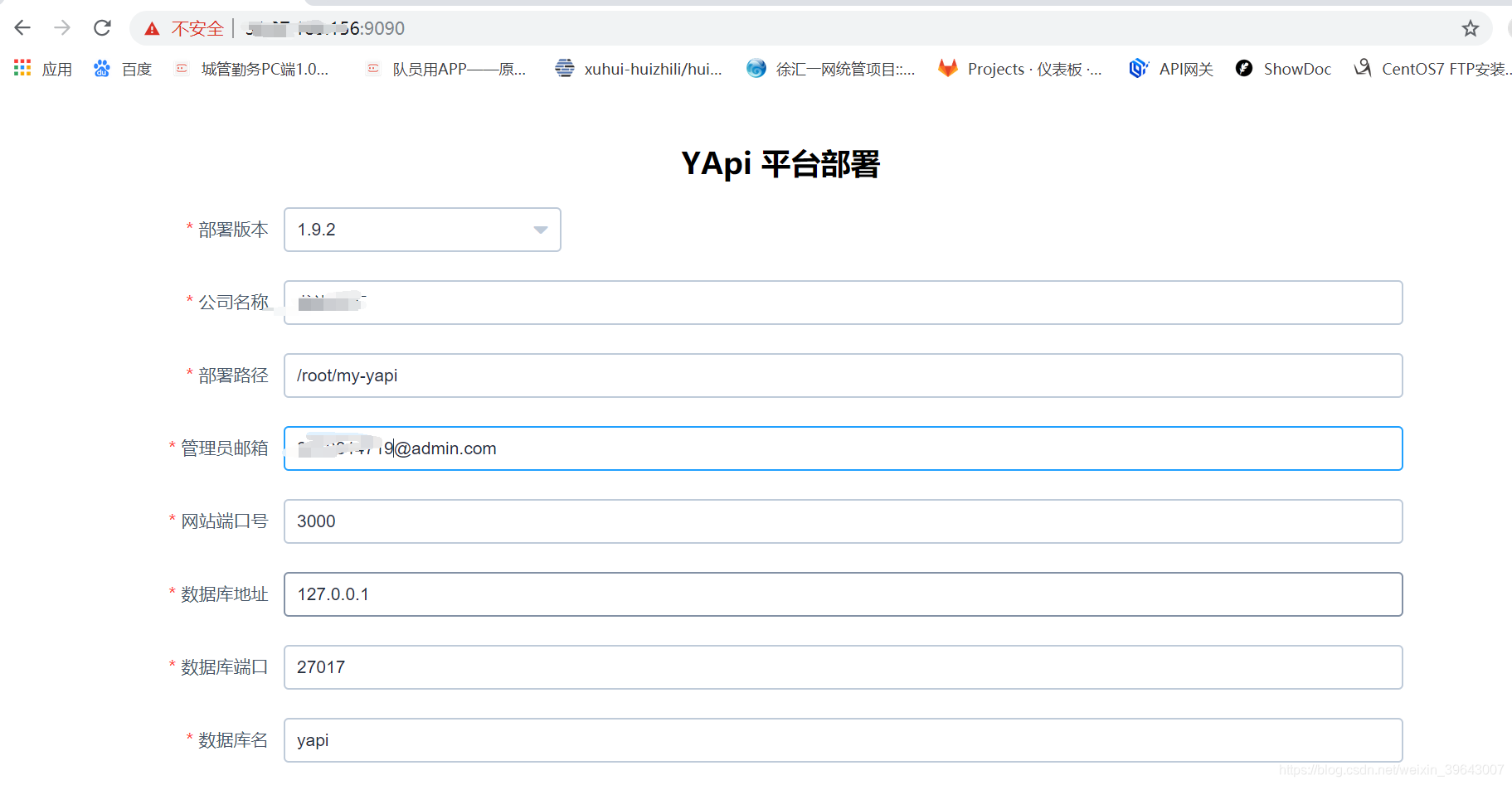1512x785 pixels.
Task: Click the GitLab fox icon for Projects 仪表板
Action: tap(948, 69)
